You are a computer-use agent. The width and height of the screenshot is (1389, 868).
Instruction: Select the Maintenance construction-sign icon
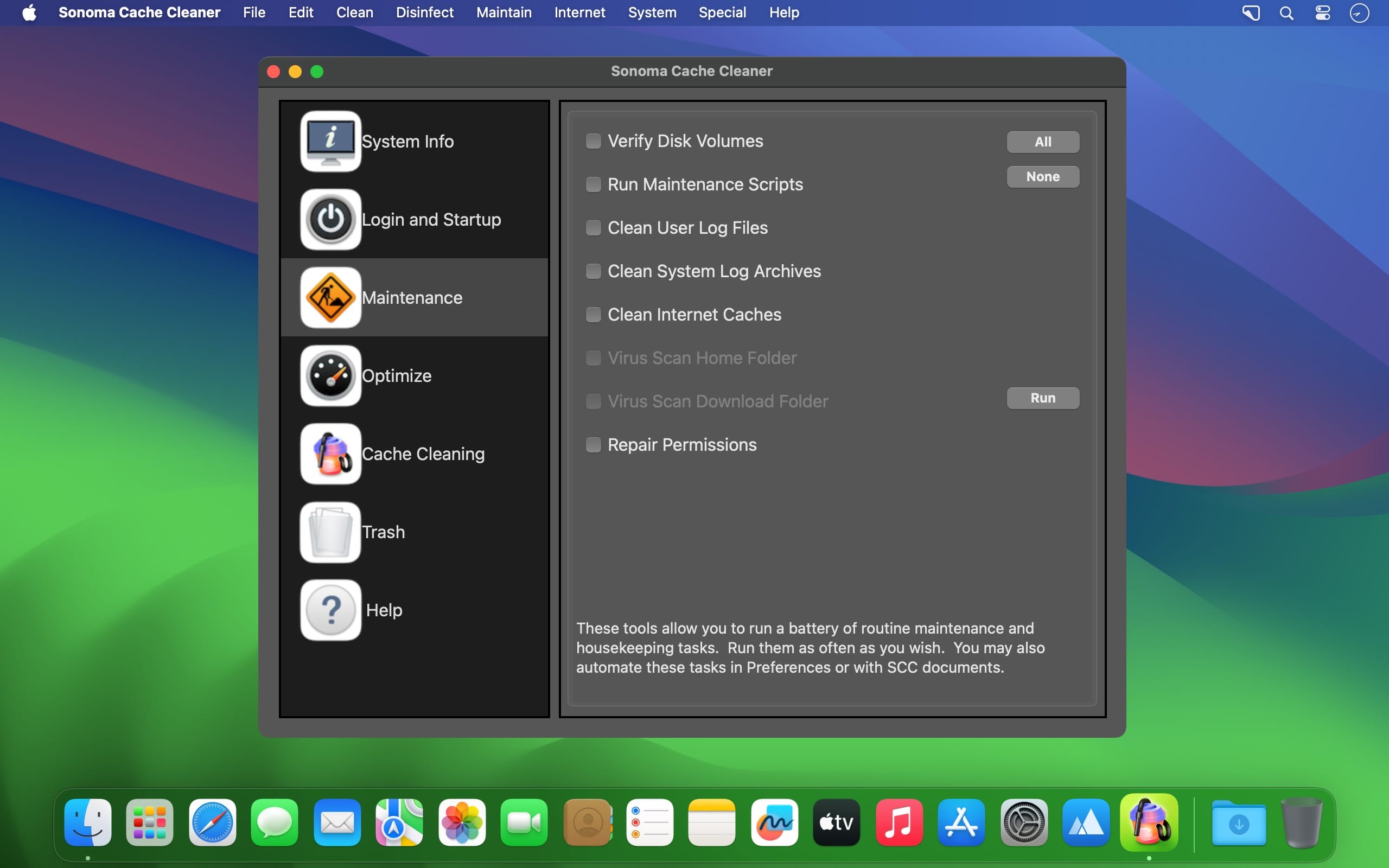click(x=330, y=297)
